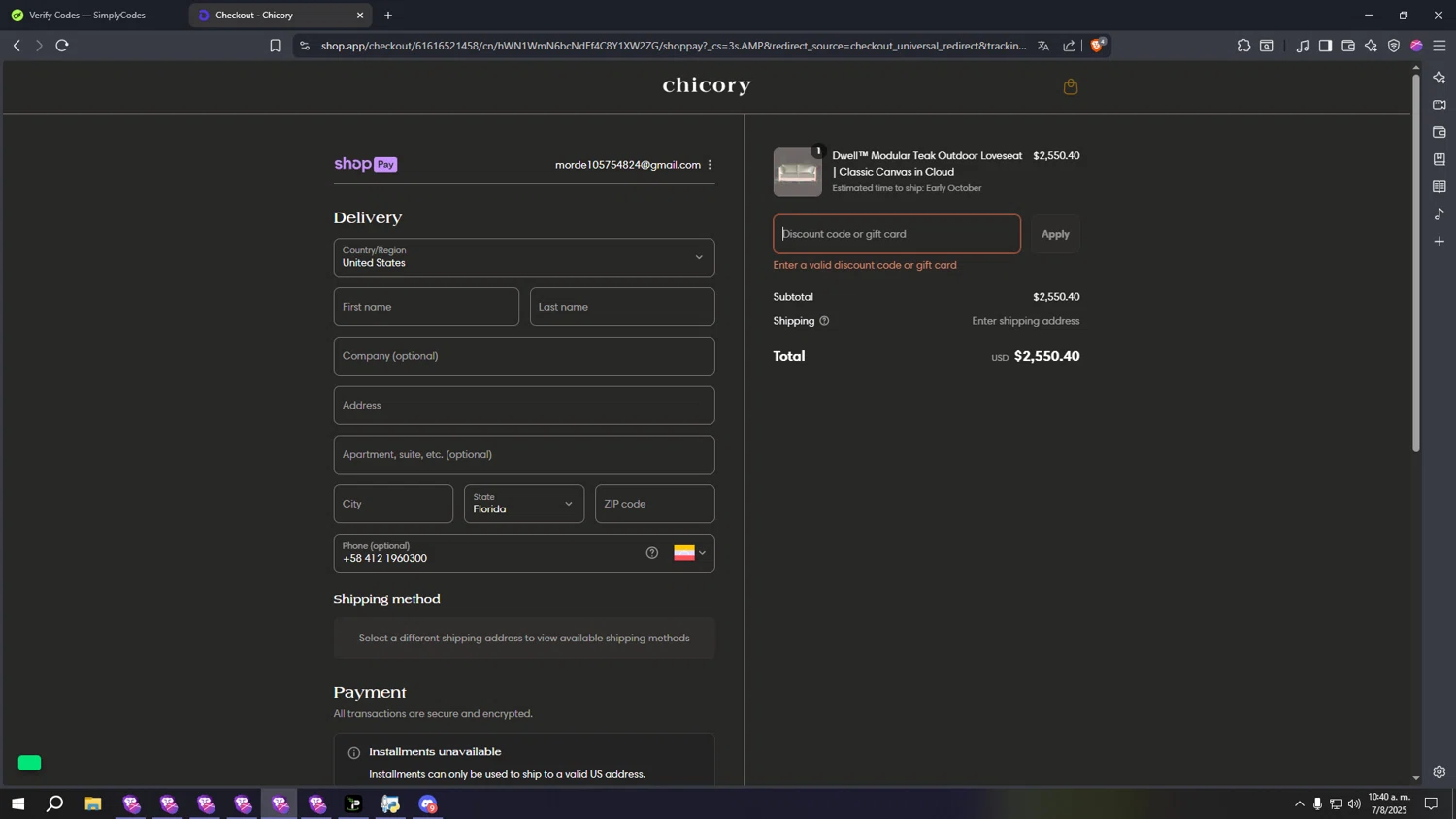Bookmark this page with the bookmark icon
1456x819 pixels.
tap(275, 46)
